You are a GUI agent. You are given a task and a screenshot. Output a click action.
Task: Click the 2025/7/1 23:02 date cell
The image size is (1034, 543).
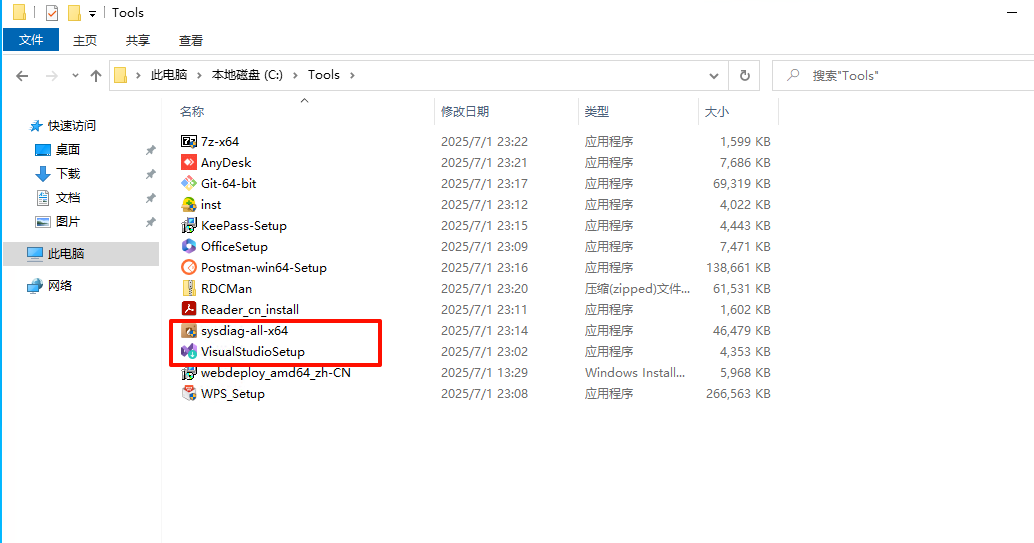(x=485, y=352)
